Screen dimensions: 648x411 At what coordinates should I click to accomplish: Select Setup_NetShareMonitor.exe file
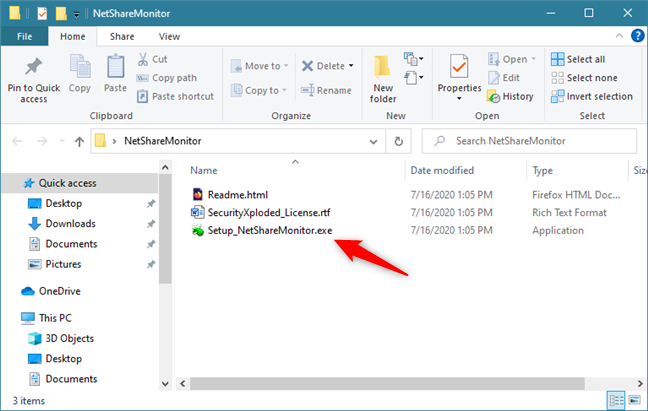pos(262,230)
